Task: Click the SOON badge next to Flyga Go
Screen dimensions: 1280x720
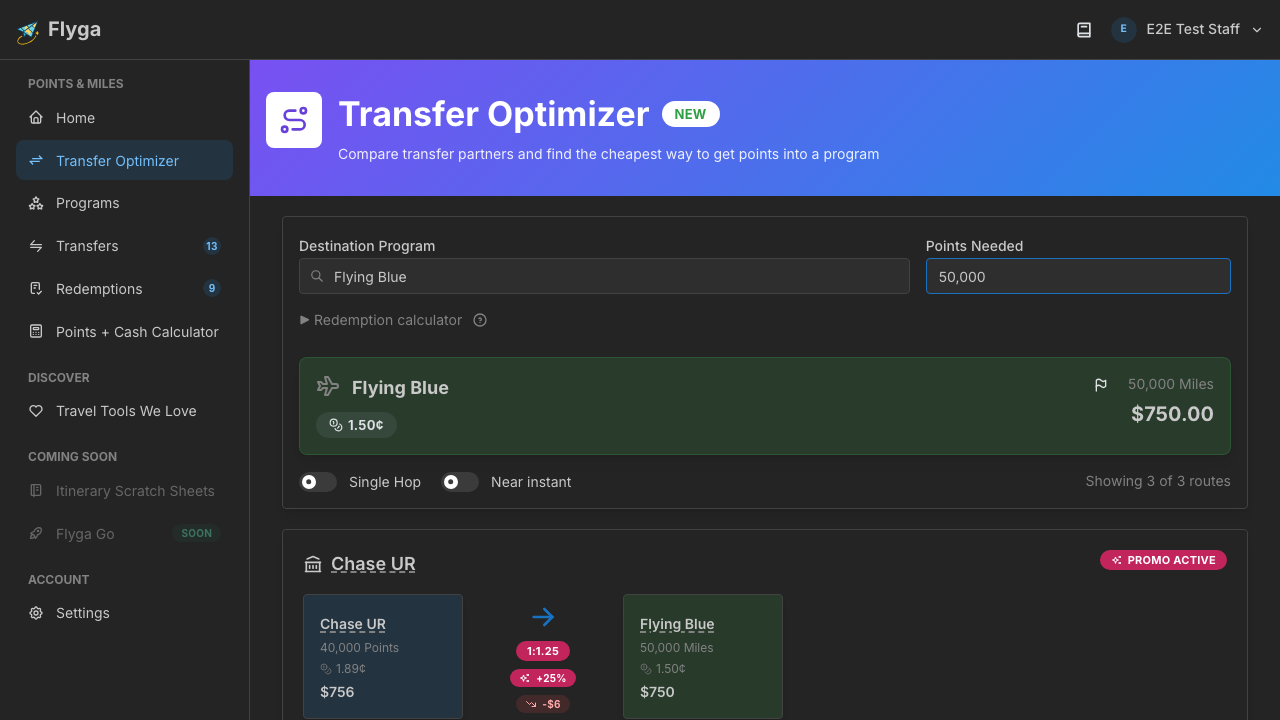Action: coord(196,534)
